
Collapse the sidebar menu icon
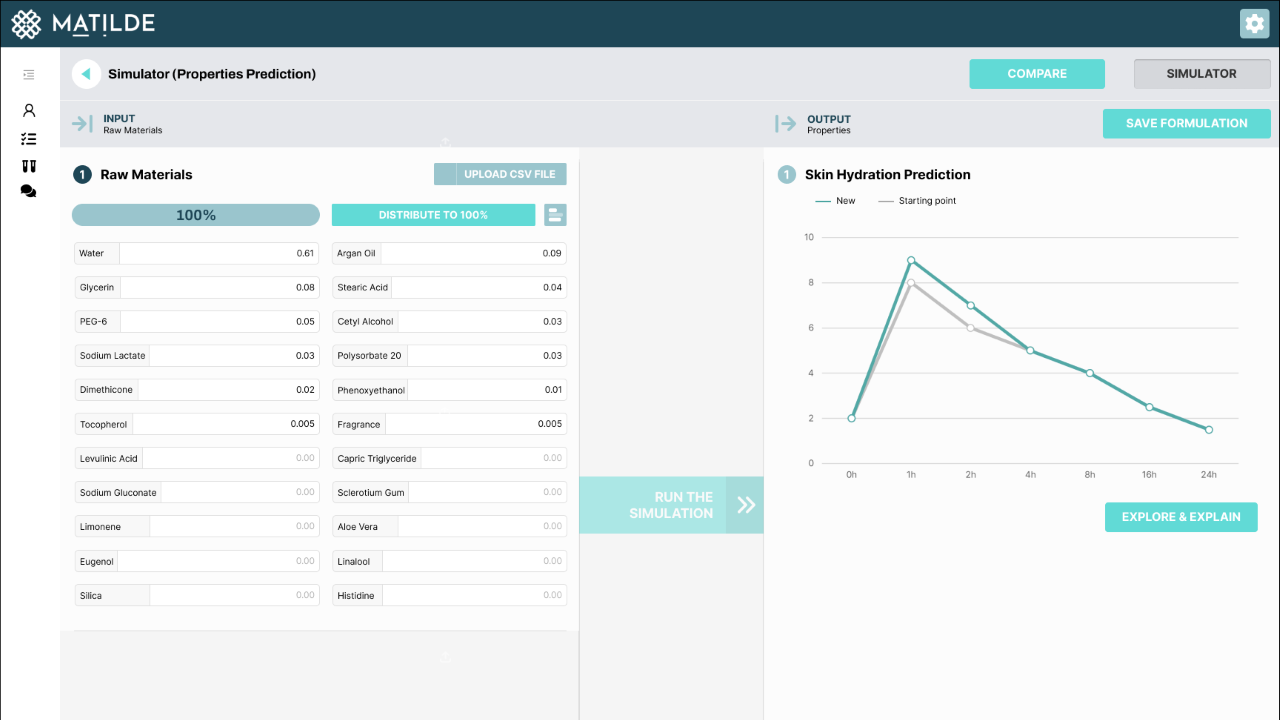click(x=29, y=75)
